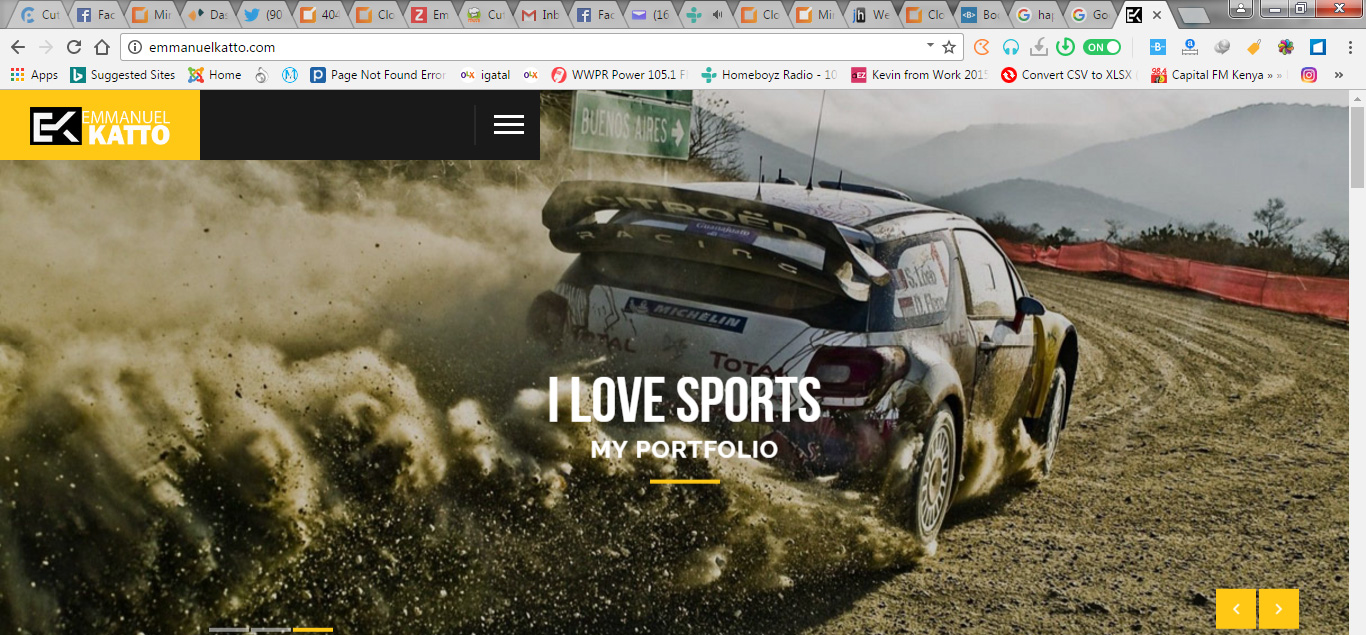Click the grey download tray extension icon

click(1039, 47)
